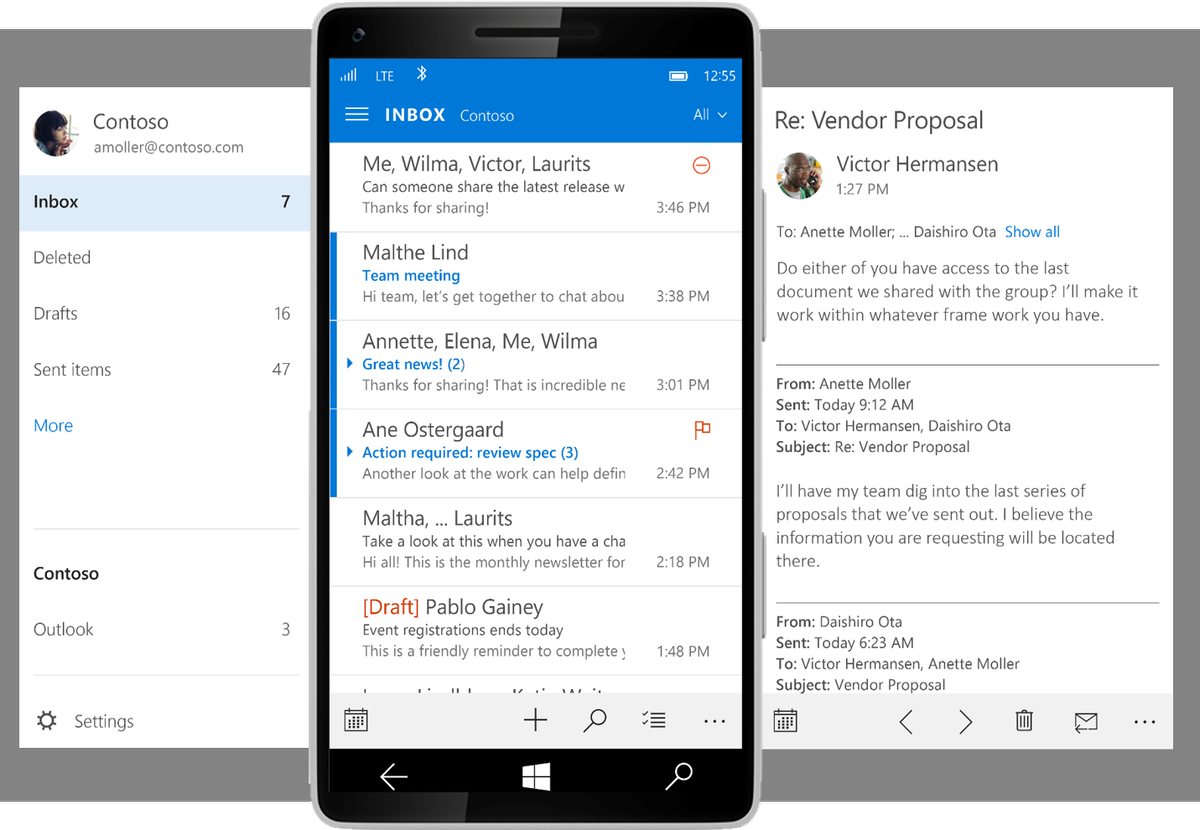Open the envelope icon in the reading pane

1086,720
